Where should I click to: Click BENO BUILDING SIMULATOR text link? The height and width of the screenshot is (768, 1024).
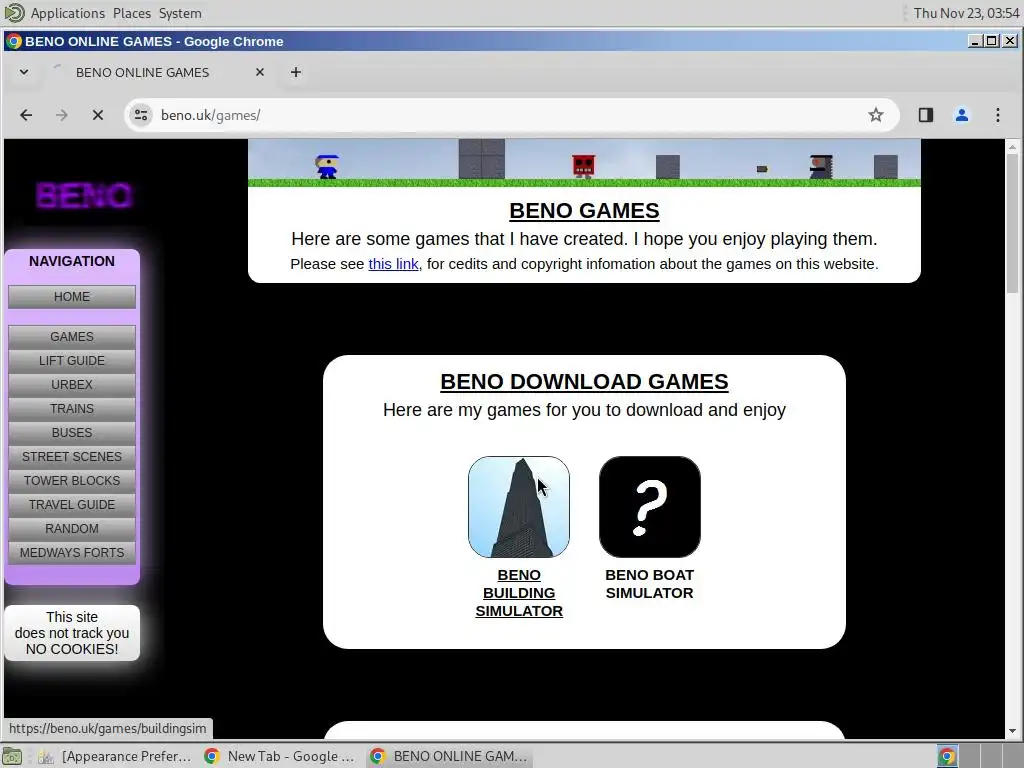(x=519, y=593)
